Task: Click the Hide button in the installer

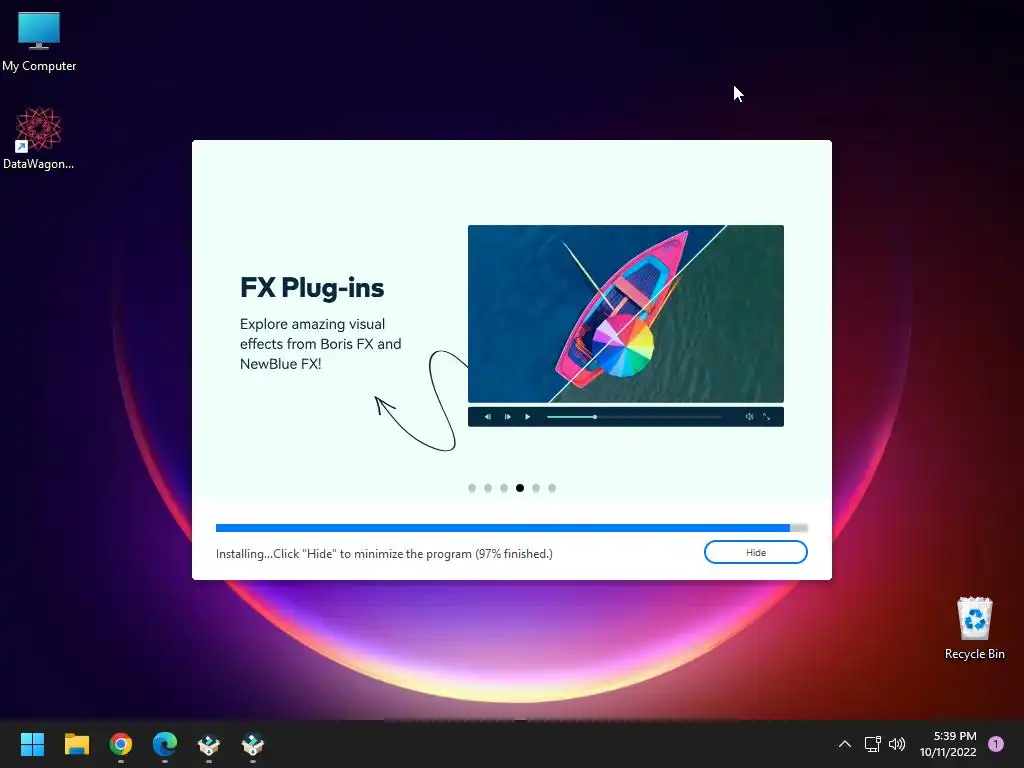Action: click(x=756, y=552)
